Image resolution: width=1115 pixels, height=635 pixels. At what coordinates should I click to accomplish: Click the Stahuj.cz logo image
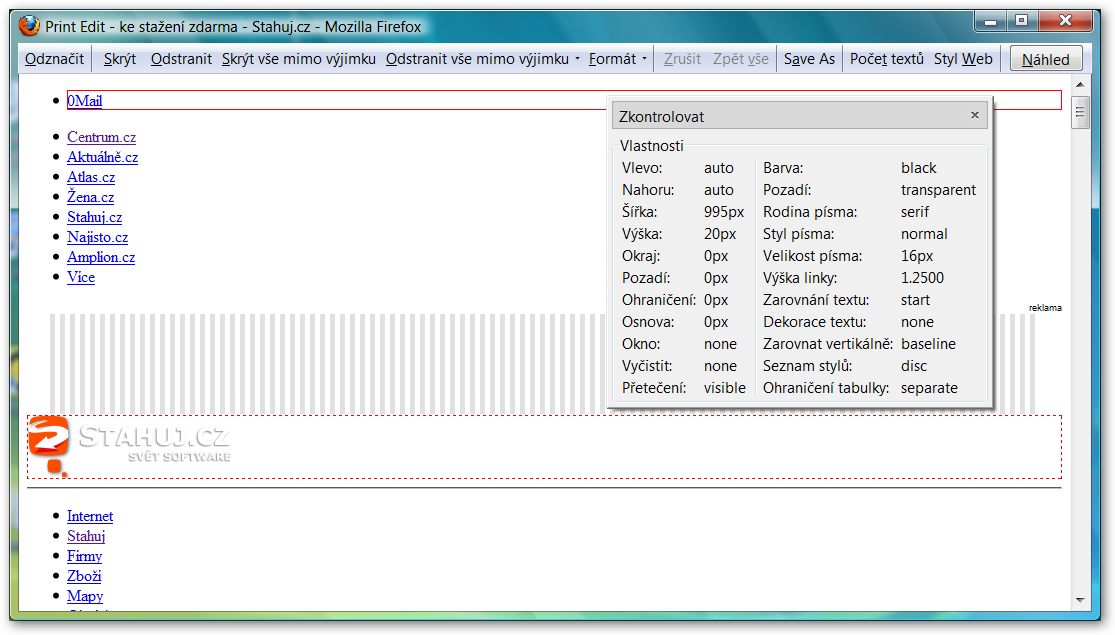pos(129,446)
